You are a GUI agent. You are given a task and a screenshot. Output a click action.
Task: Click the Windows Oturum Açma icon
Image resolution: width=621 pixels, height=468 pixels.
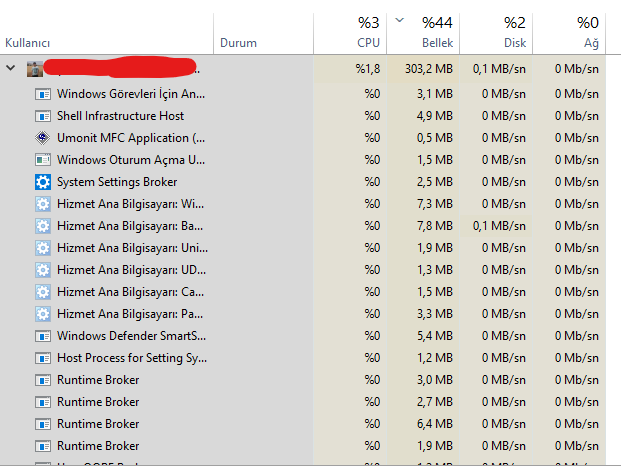click(x=43, y=160)
